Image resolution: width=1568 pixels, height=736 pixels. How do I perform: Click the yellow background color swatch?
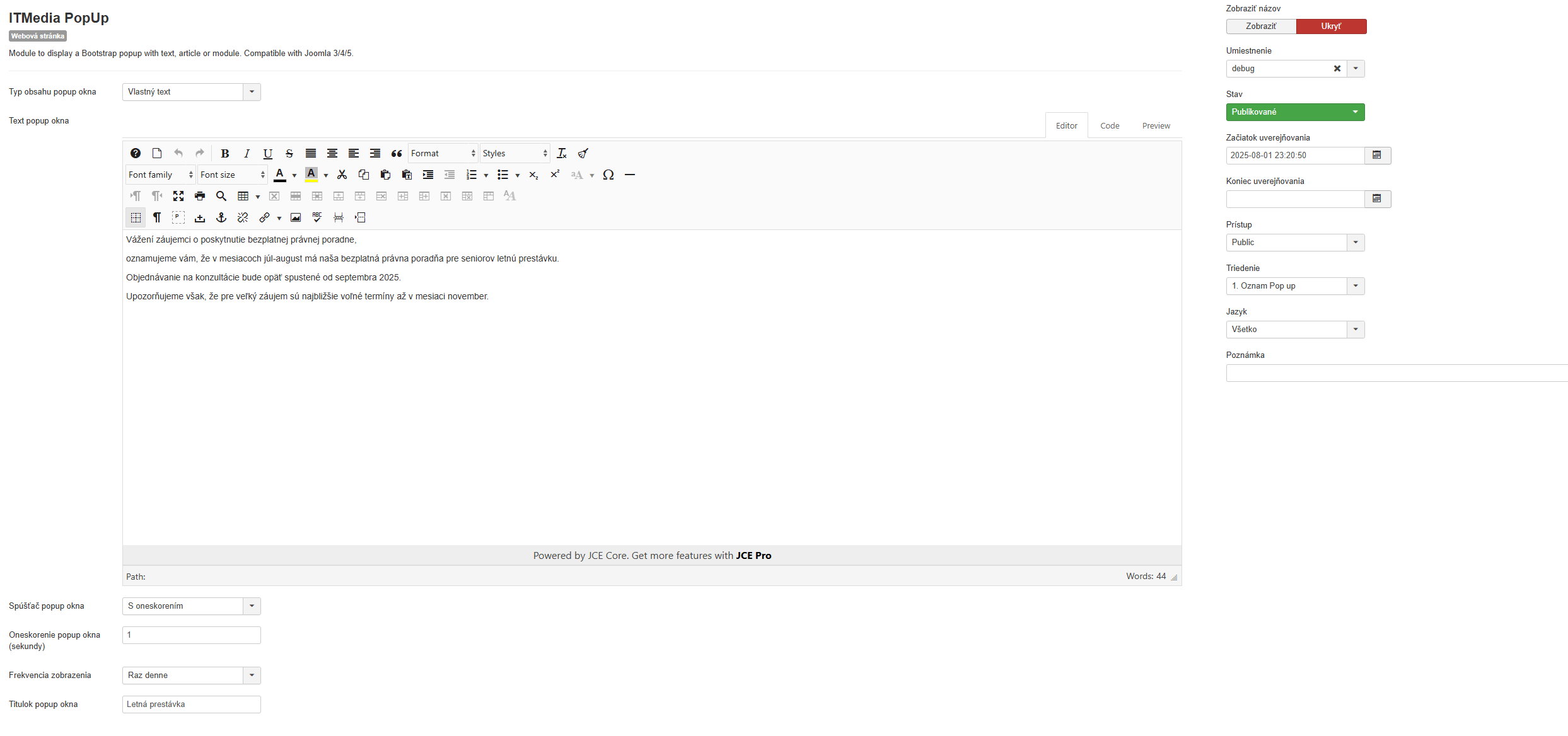[x=311, y=175]
